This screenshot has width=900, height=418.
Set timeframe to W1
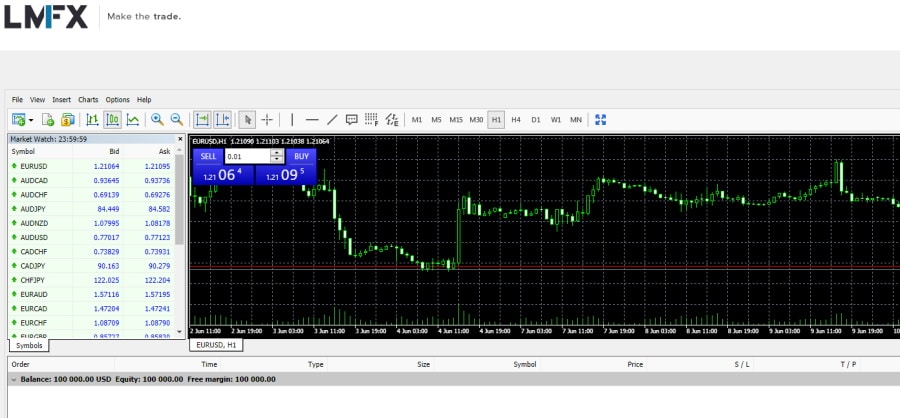[x=556, y=120]
